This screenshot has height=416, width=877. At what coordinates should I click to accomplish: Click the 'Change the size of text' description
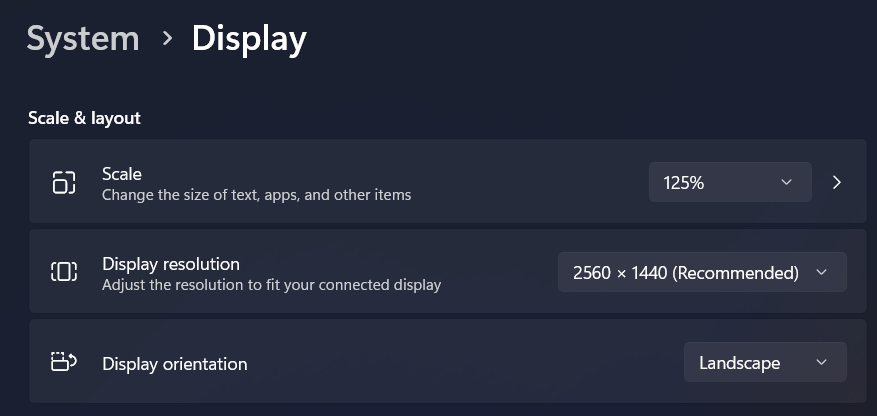coord(257,195)
